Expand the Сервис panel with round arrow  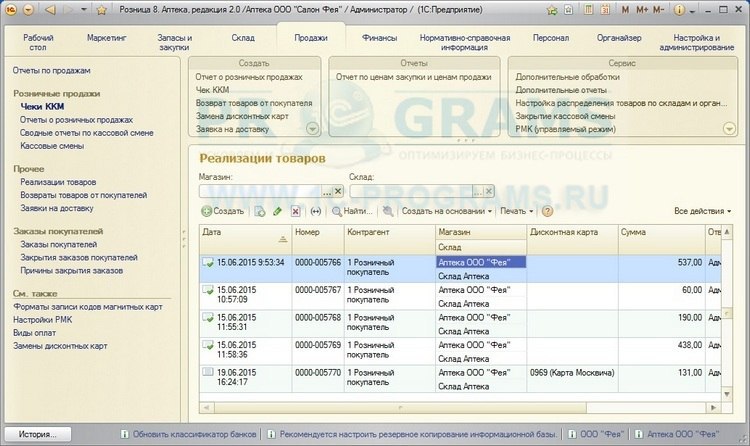pyautogui.click(x=728, y=128)
